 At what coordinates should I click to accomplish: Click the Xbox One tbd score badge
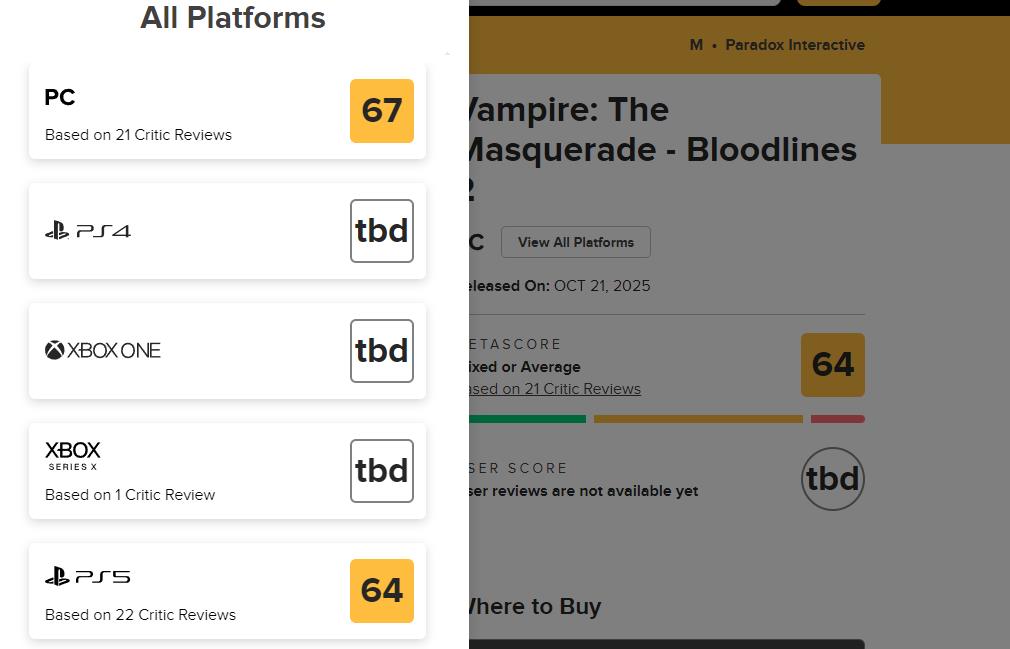[382, 351]
